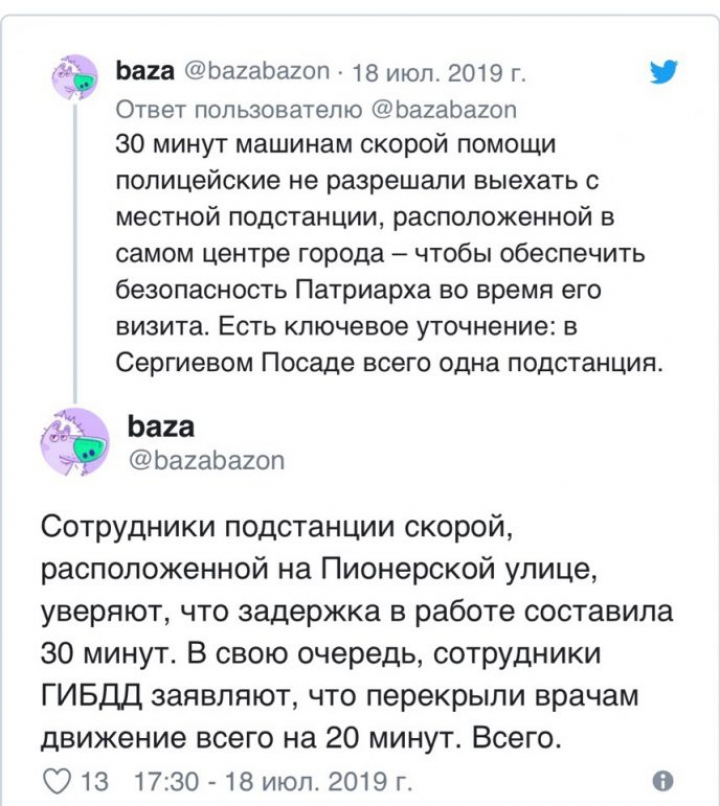Click the bold baza name in main tweet
The image size is (720, 806).
tap(162, 427)
